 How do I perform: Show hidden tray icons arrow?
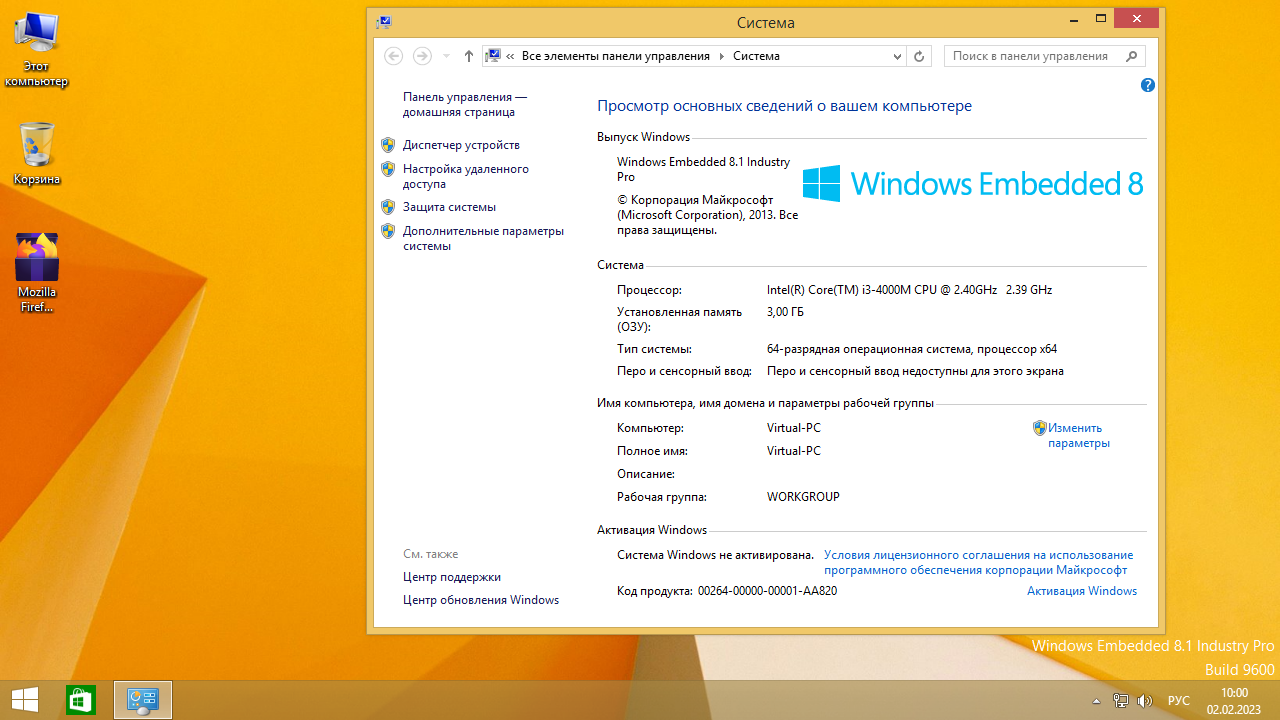tap(1096, 701)
